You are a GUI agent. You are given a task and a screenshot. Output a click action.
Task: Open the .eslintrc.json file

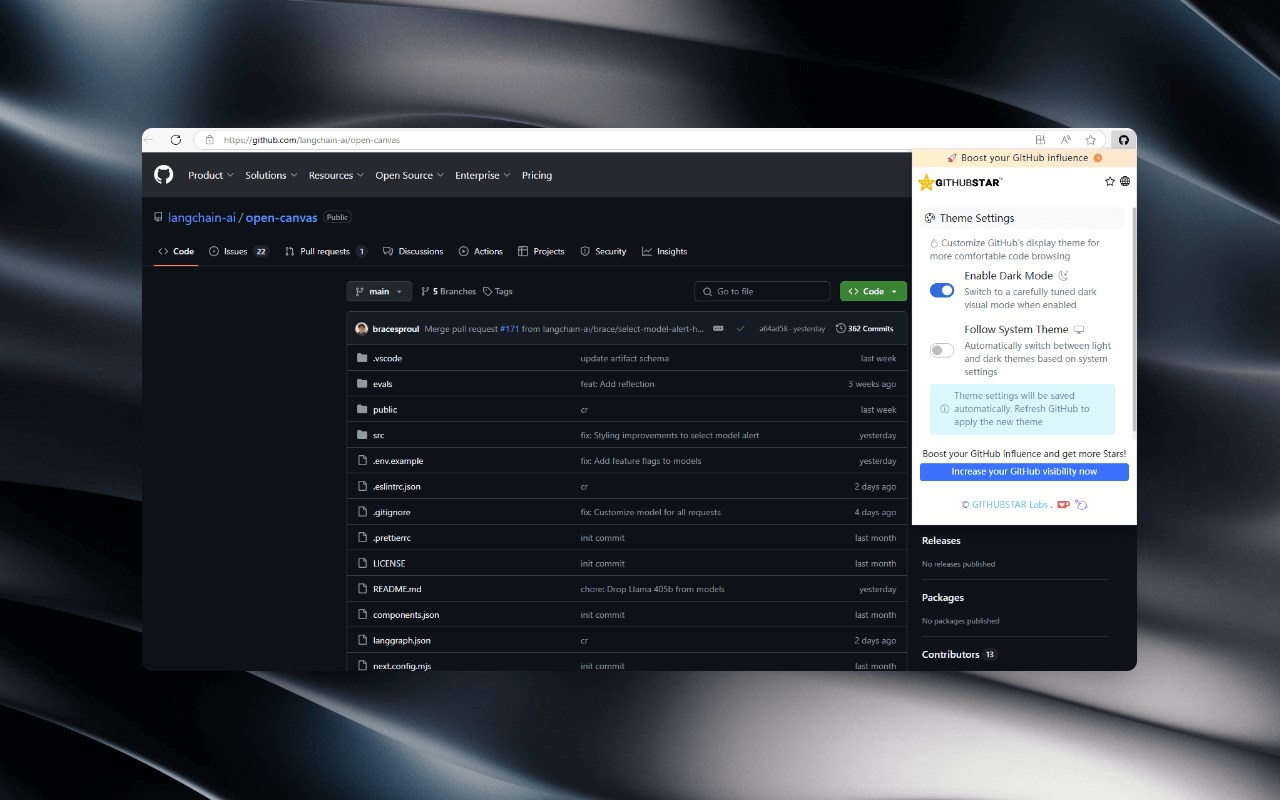point(397,486)
